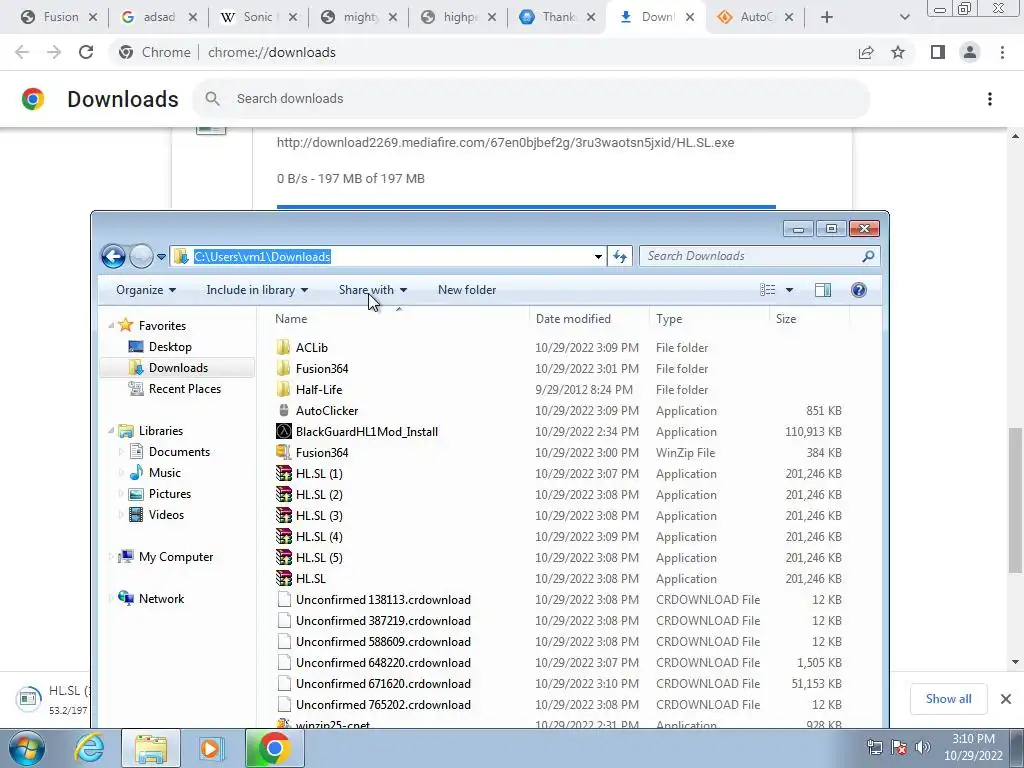Select Unconfirmed 671620.crdownload file
Image resolution: width=1024 pixels, height=768 pixels.
click(x=383, y=684)
